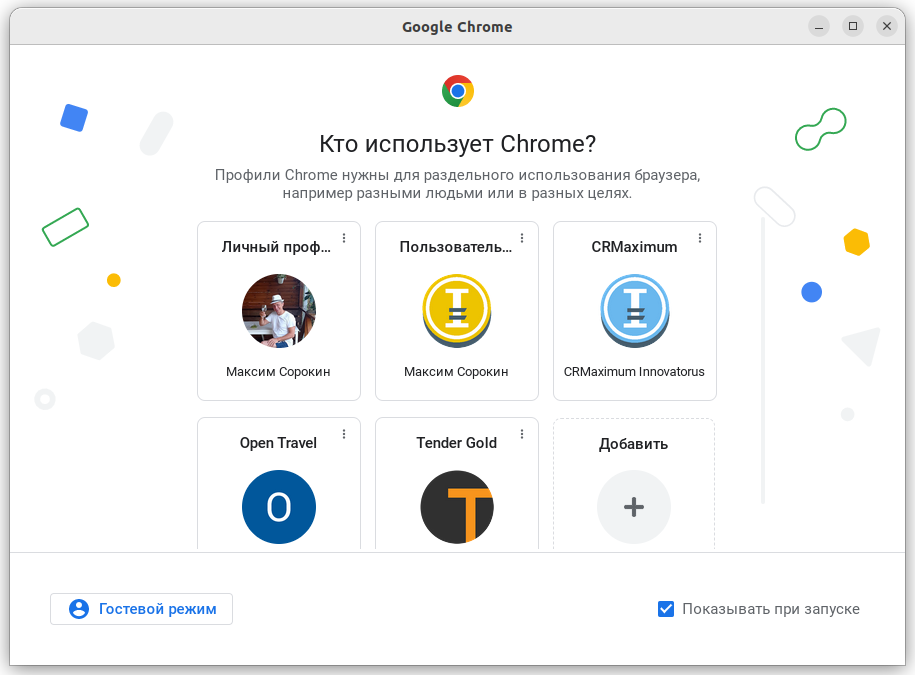Click the Личный проф… profile title
This screenshot has height=675, width=915.
pyautogui.click(x=276, y=247)
